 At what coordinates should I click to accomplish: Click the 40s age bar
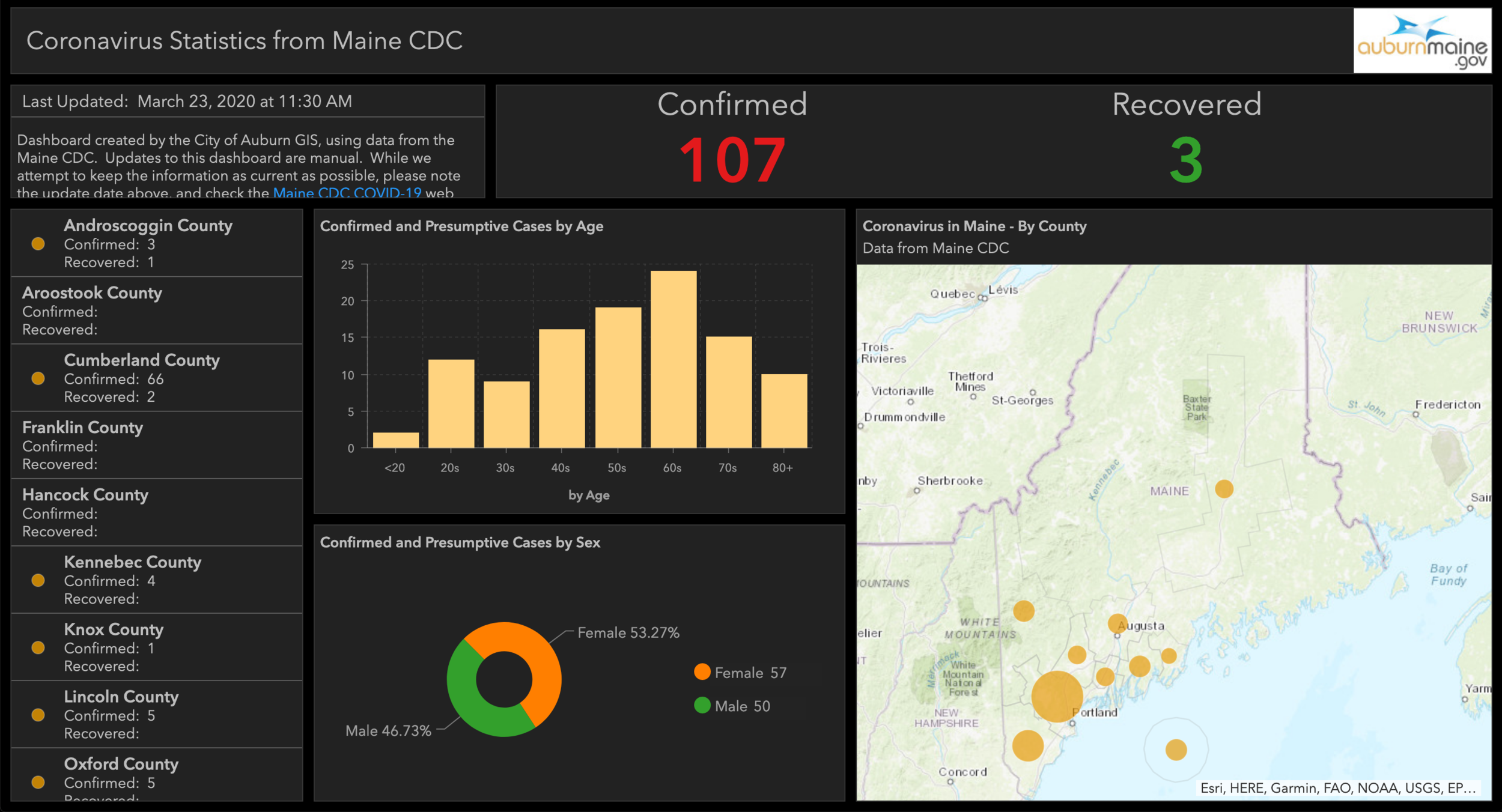[x=562, y=389]
